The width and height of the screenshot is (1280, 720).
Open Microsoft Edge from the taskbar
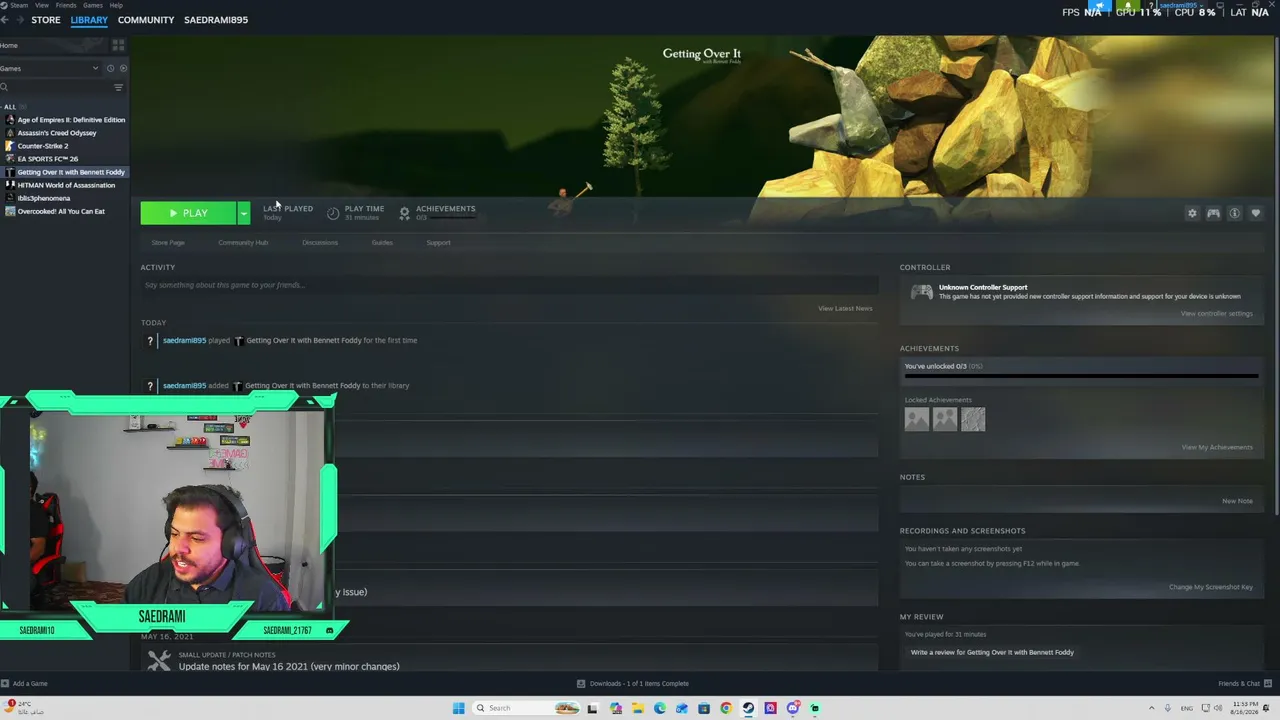coord(660,708)
